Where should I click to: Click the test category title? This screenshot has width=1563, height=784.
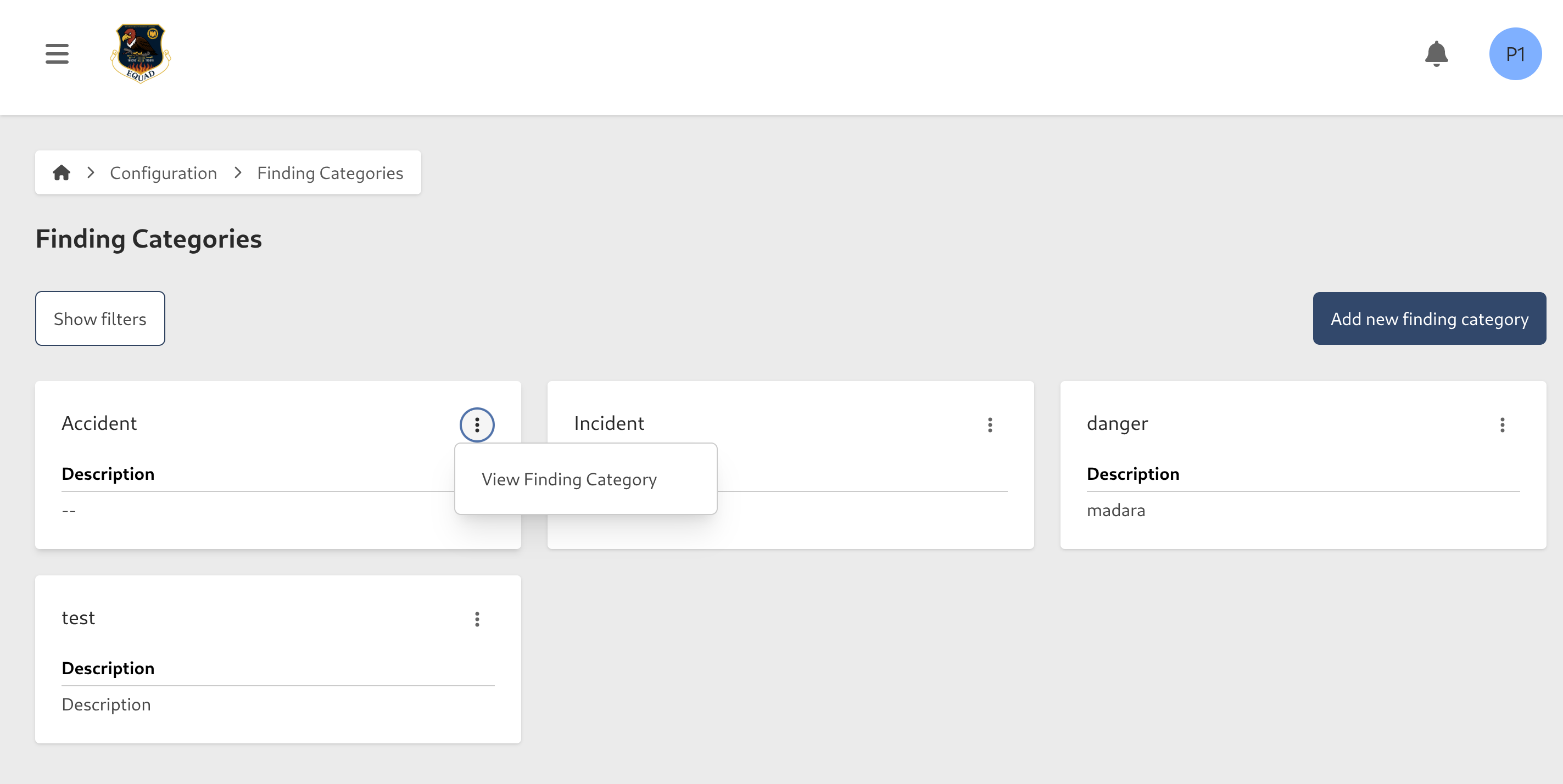point(79,618)
